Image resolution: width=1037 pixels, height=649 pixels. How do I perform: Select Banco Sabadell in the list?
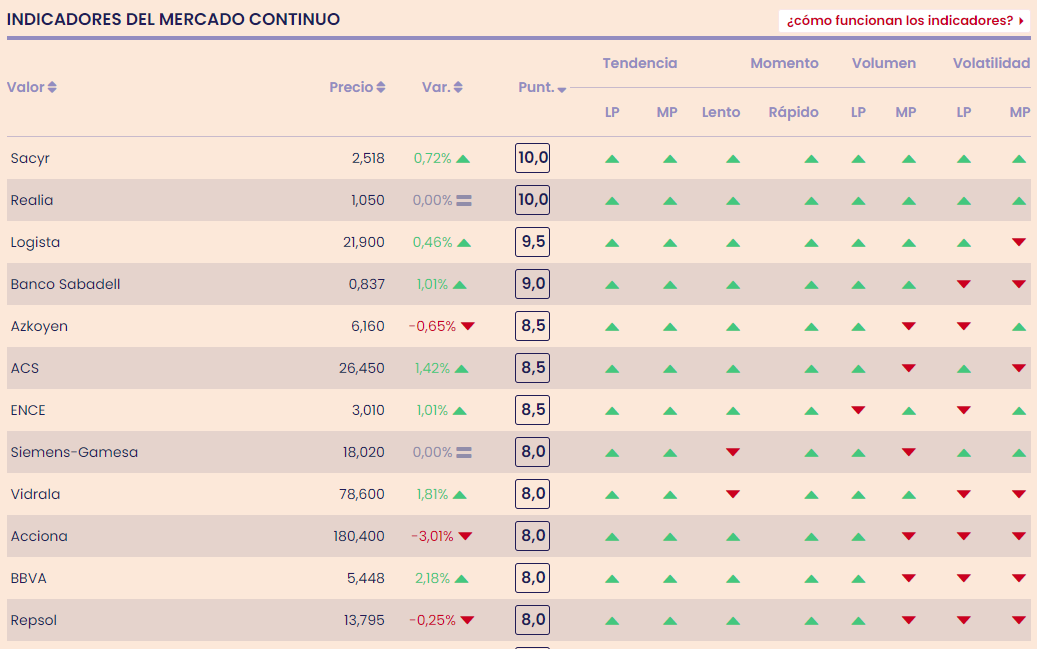click(x=65, y=284)
